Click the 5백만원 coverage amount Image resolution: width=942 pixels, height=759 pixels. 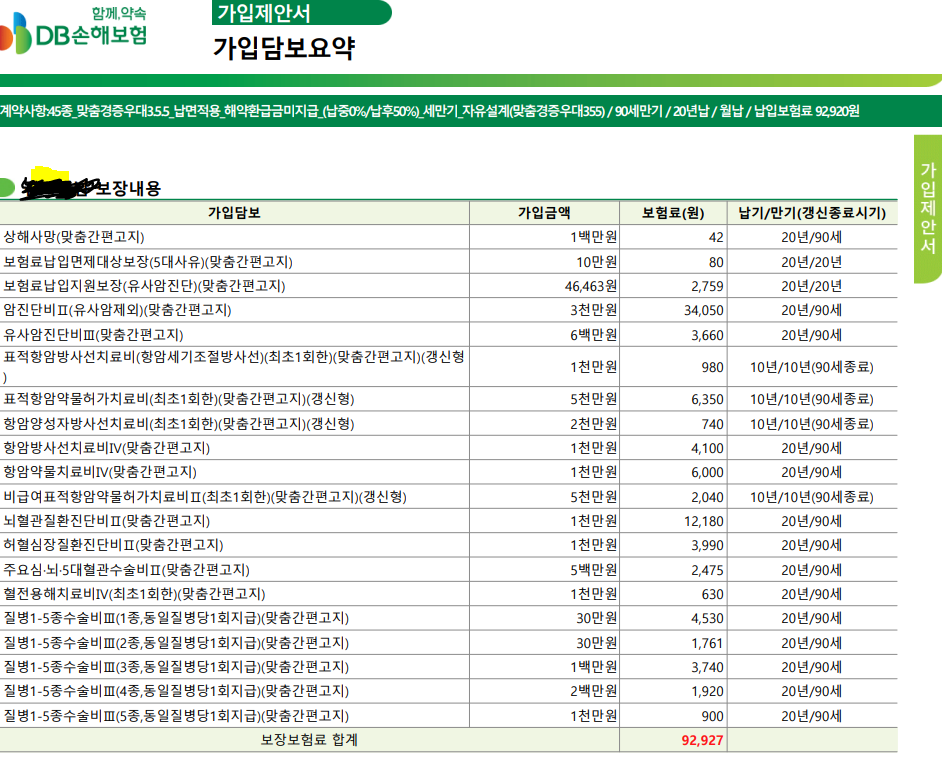(x=594, y=570)
